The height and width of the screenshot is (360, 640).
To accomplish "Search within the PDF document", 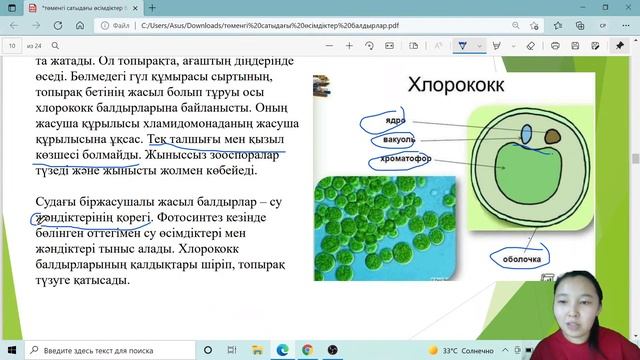I will [55, 46].
